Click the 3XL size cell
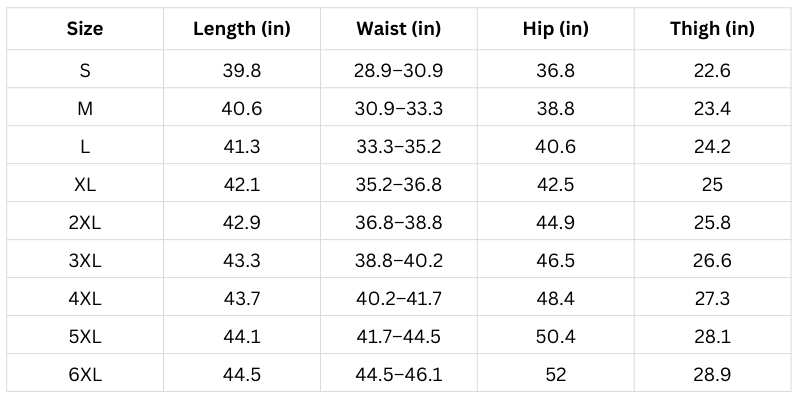 coord(85,261)
